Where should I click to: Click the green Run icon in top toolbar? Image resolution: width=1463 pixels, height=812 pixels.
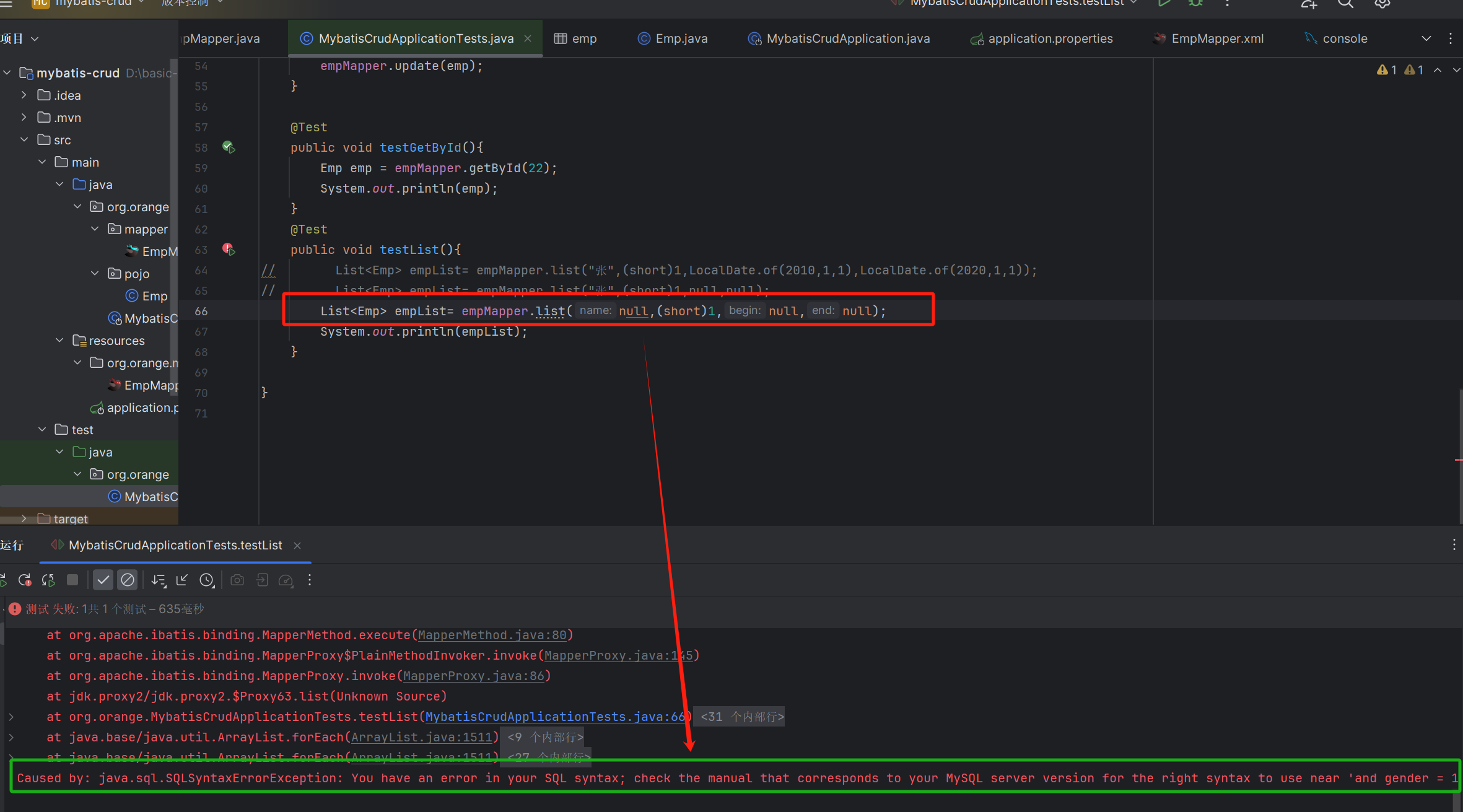pos(1164,3)
